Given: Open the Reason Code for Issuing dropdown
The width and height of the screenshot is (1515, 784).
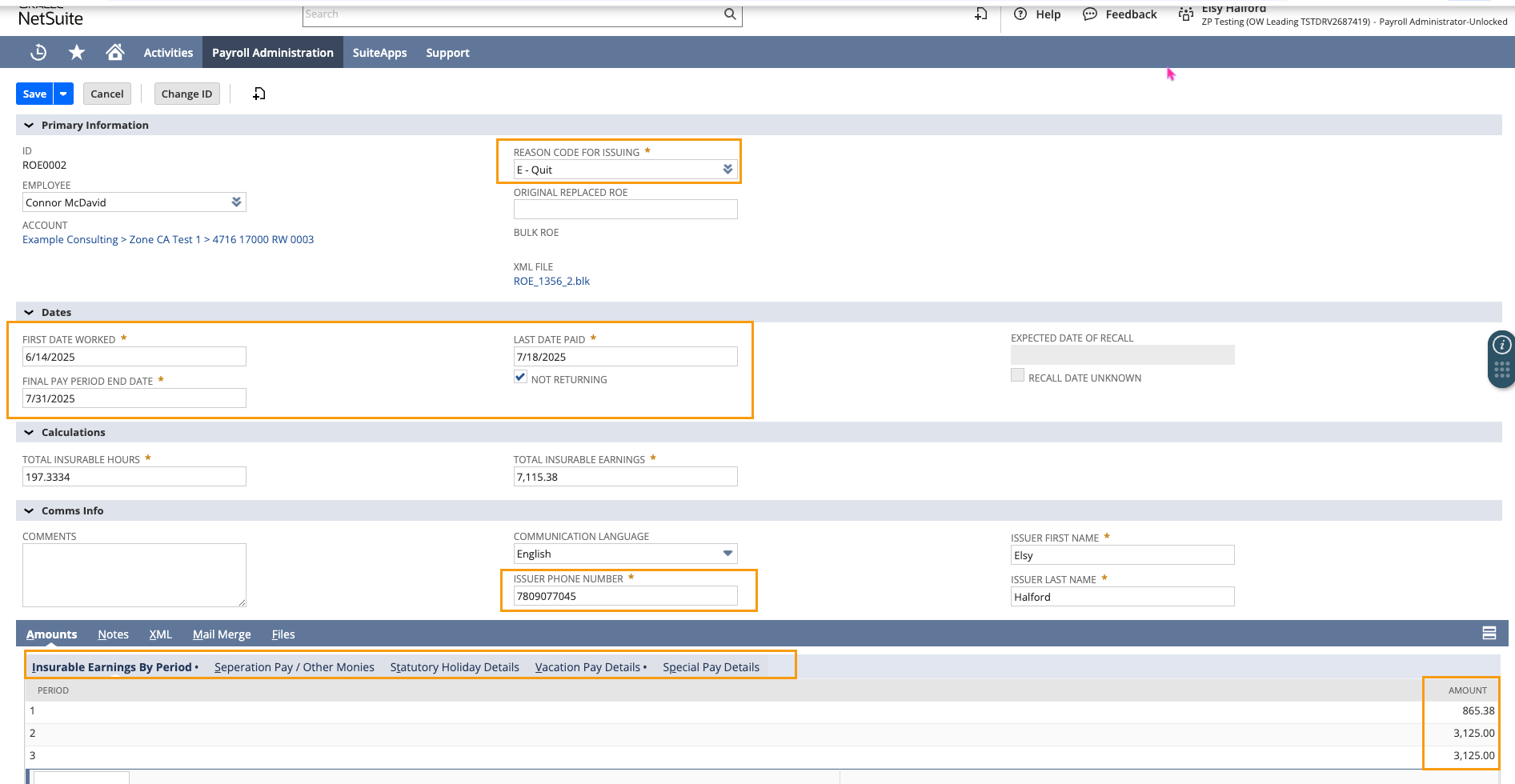Looking at the screenshot, I should click(727, 170).
